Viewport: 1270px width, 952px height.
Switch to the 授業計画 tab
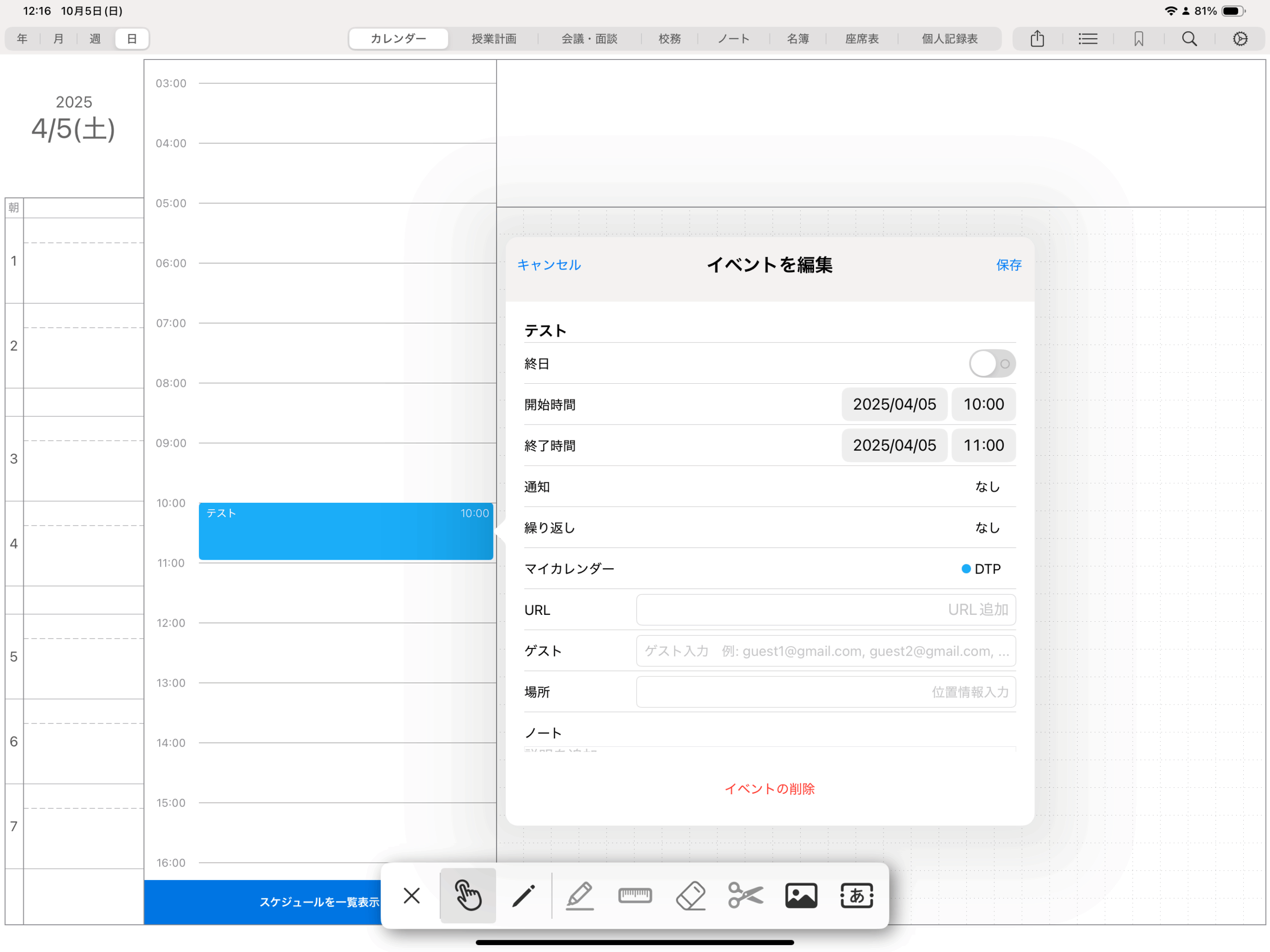click(x=494, y=39)
